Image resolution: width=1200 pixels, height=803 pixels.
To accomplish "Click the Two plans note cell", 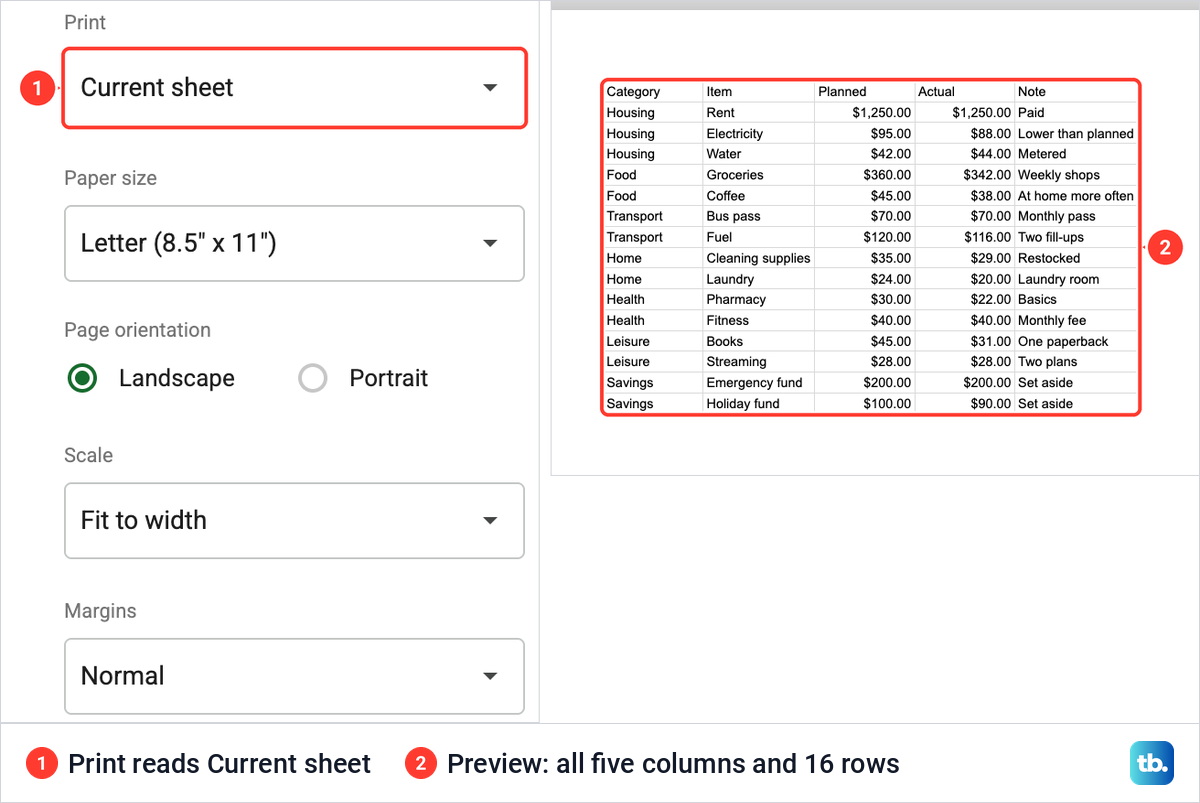I will 1076,362.
